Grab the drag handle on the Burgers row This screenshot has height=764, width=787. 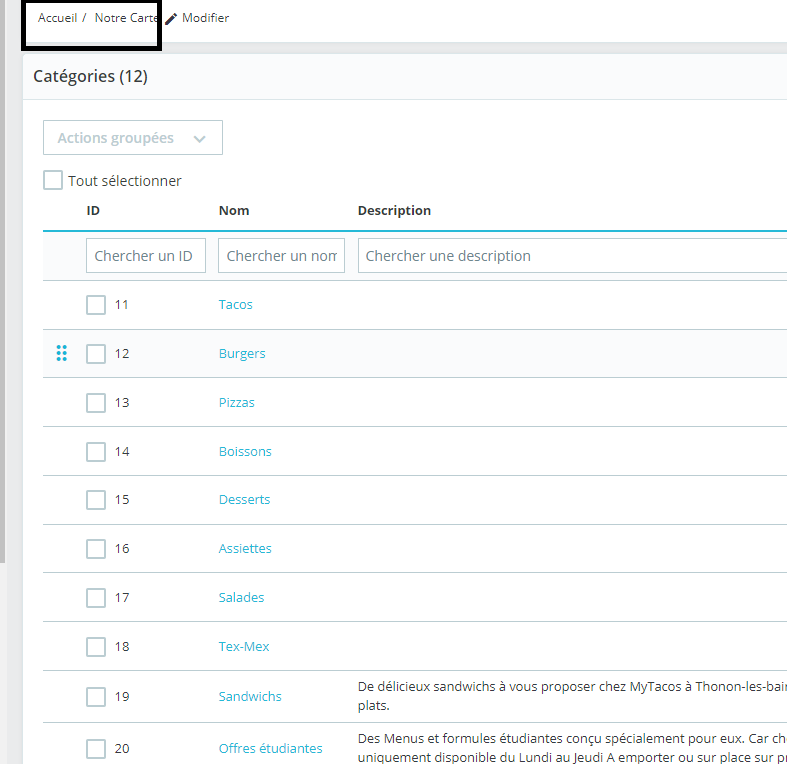[62, 353]
